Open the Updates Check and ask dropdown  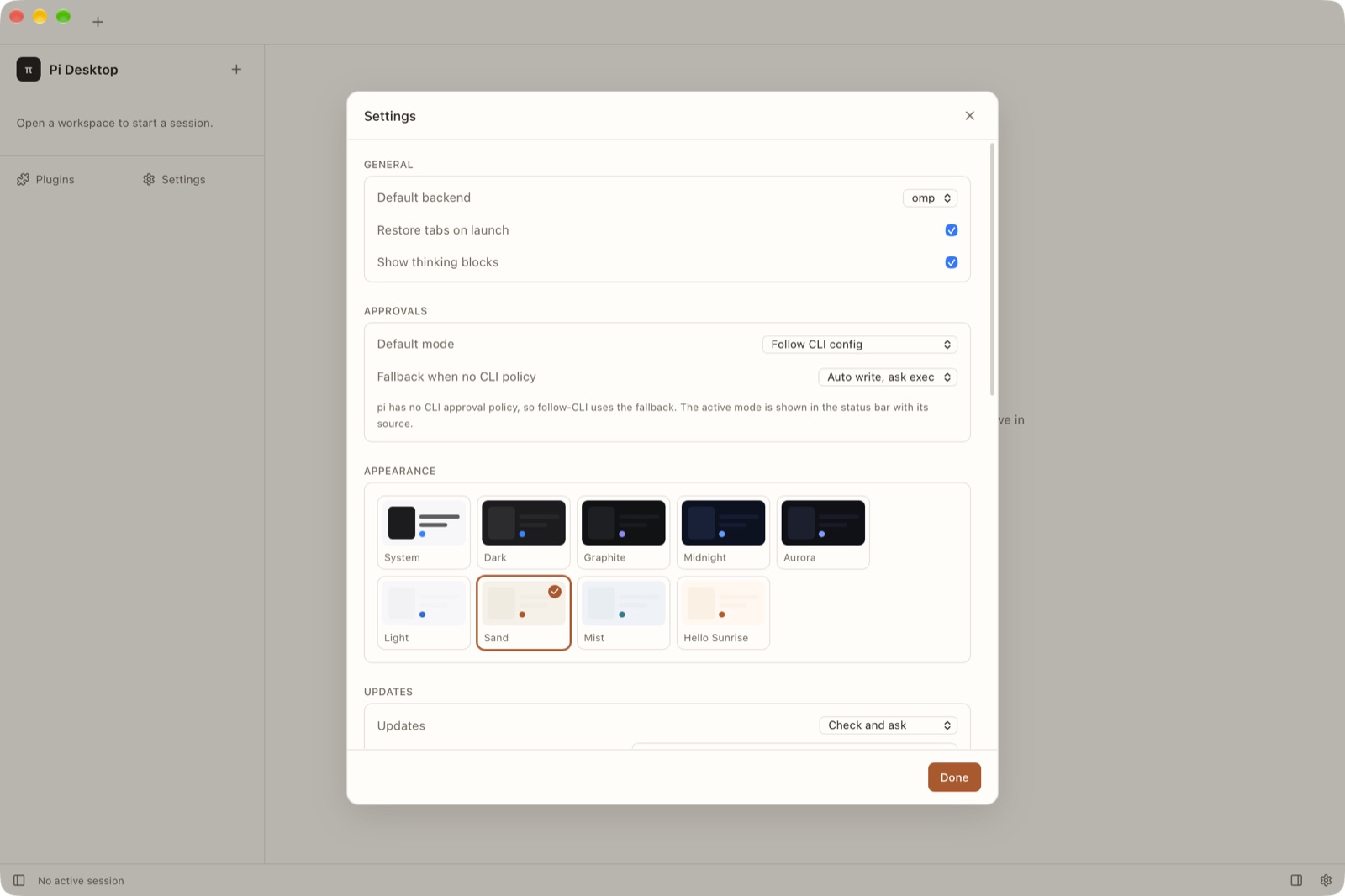click(889, 725)
